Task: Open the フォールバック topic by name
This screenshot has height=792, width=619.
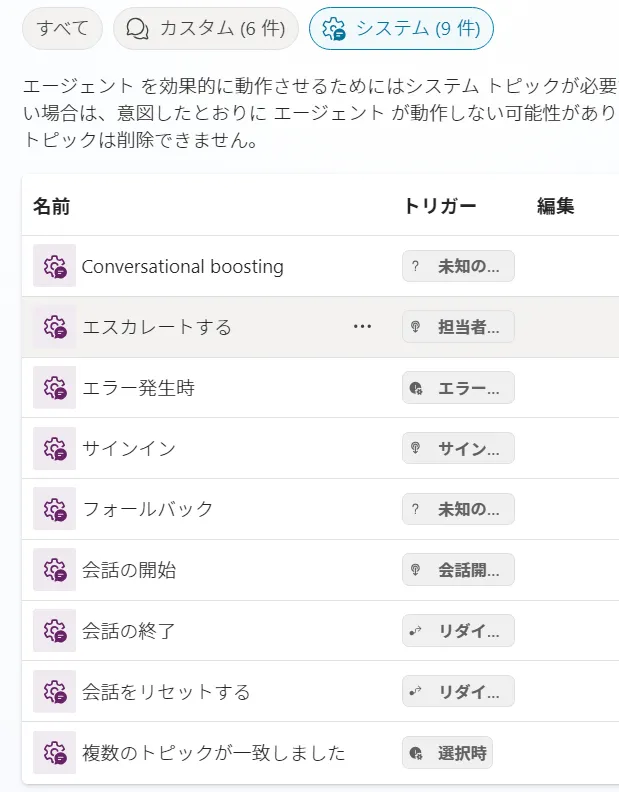Action: tap(148, 509)
